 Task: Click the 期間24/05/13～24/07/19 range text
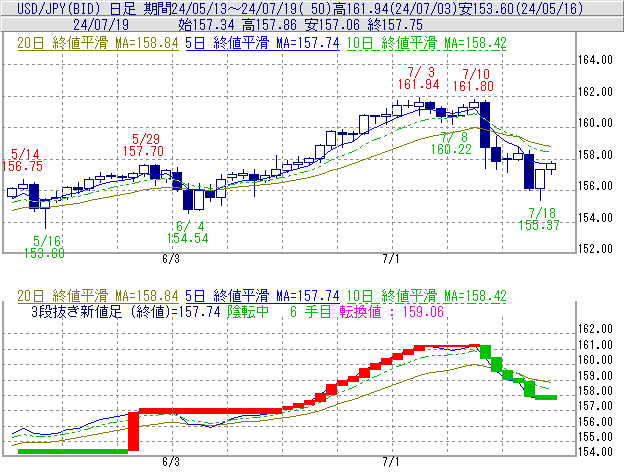(x=220, y=8)
